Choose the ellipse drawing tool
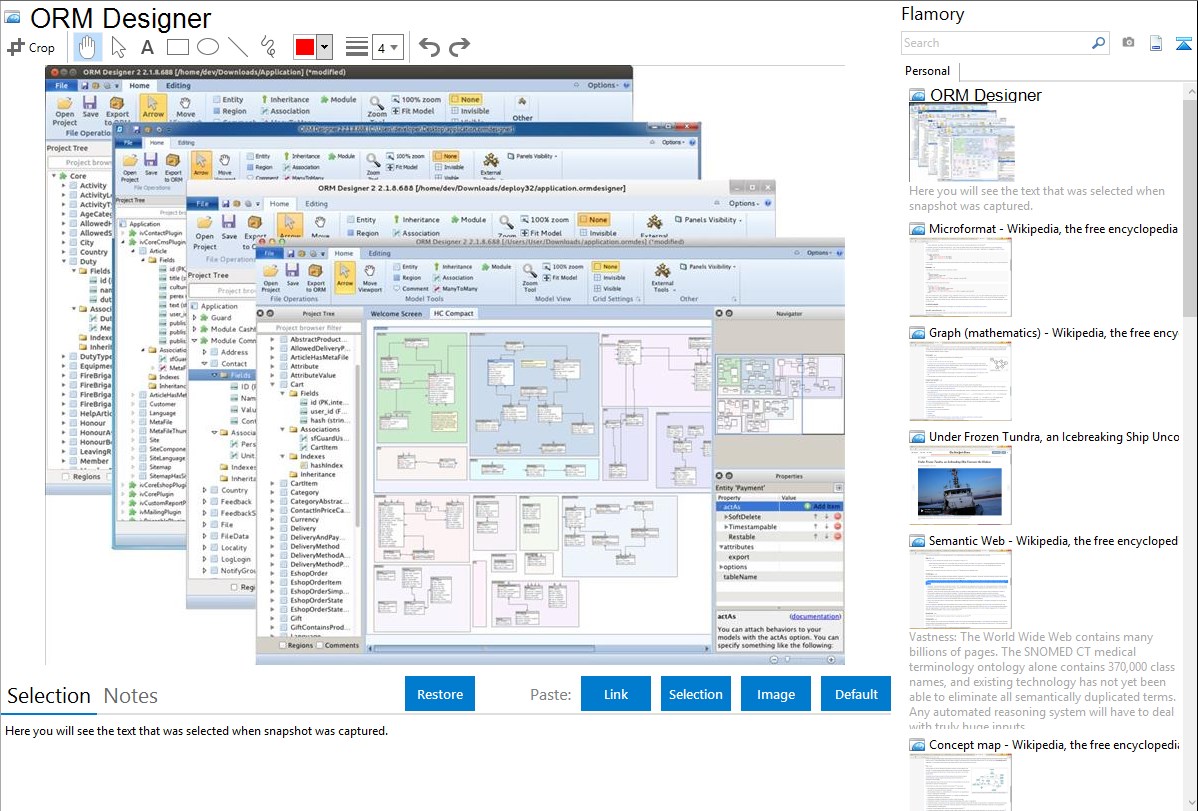The height and width of the screenshot is (811, 1198). (x=208, y=47)
